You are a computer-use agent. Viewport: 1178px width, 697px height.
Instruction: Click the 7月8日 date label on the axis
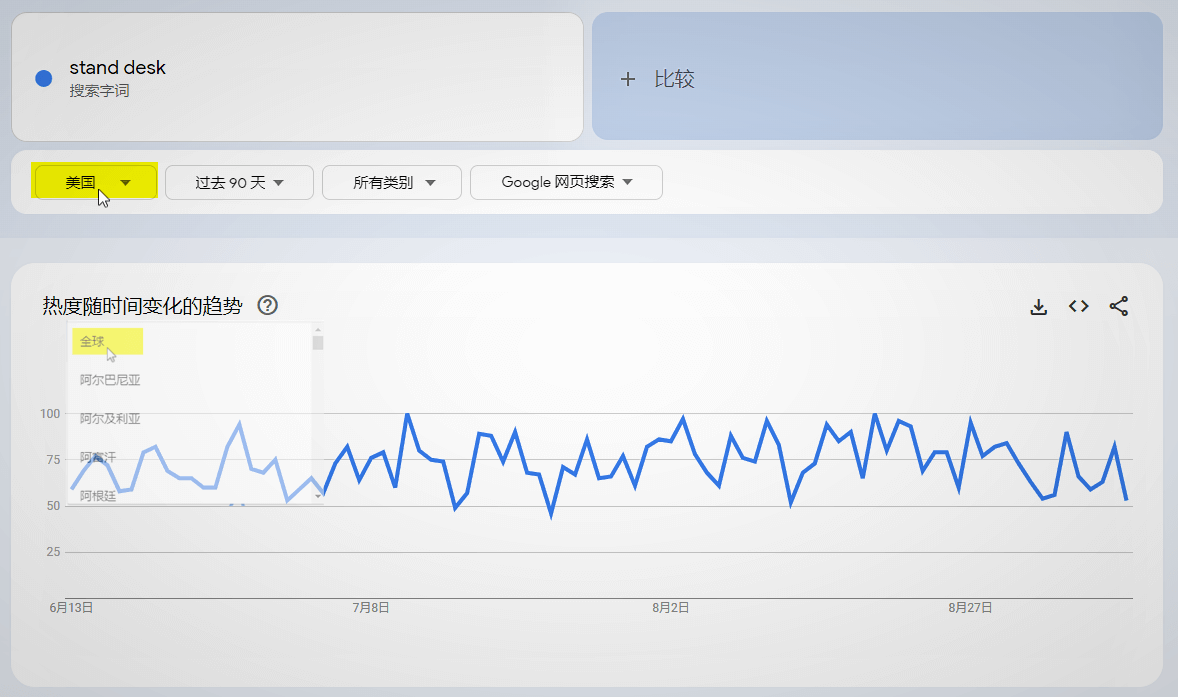tap(371, 608)
